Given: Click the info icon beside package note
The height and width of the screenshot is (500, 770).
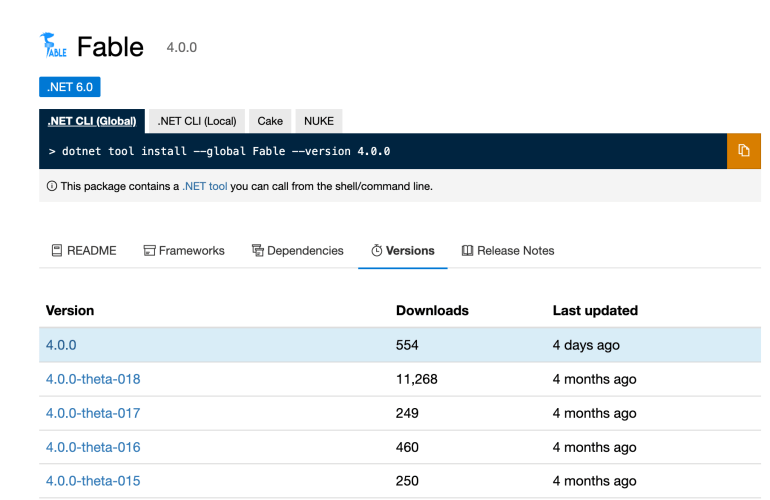Looking at the screenshot, I should (51, 186).
